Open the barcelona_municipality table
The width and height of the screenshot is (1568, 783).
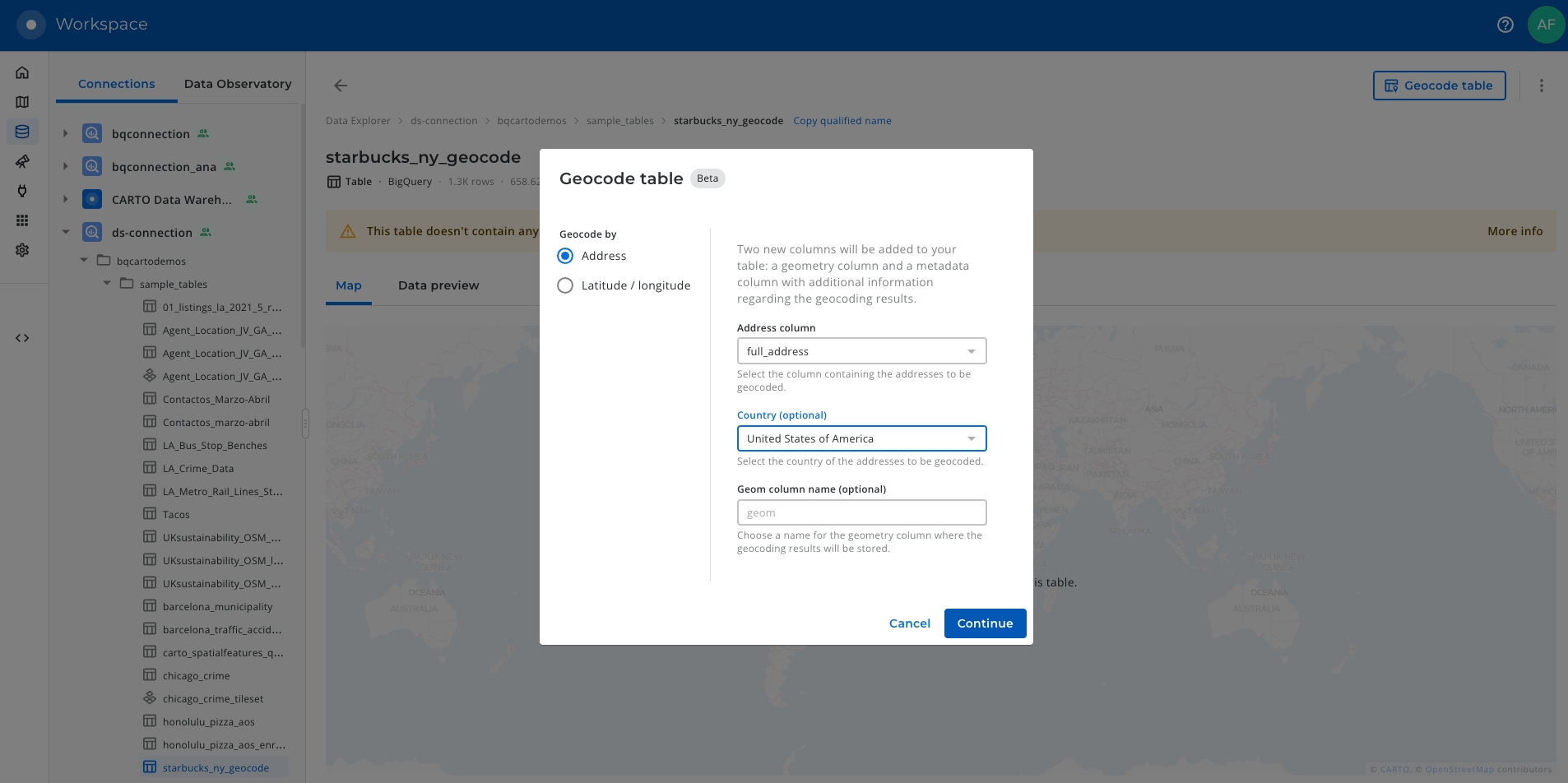(x=217, y=606)
